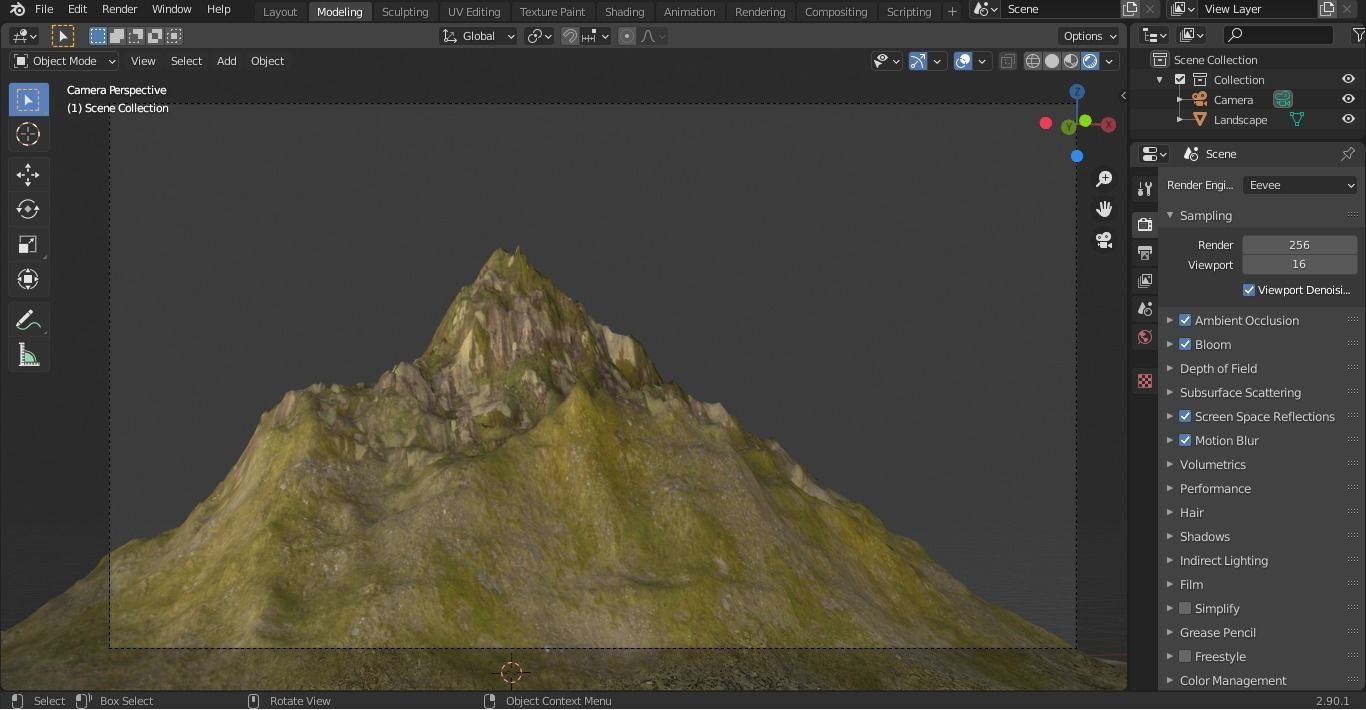The image size is (1366, 710).
Task: Disable Bloom checkbox
Action: tap(1185, 344)
